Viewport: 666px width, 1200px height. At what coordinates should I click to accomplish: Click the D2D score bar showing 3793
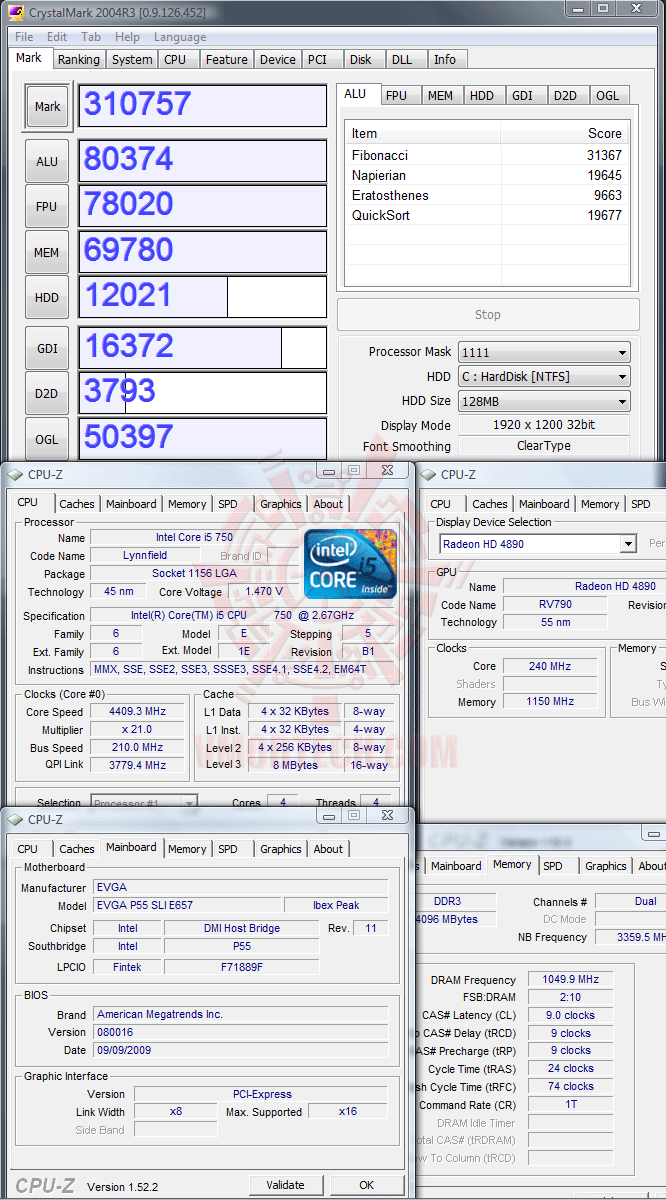[x=203, y=393]
